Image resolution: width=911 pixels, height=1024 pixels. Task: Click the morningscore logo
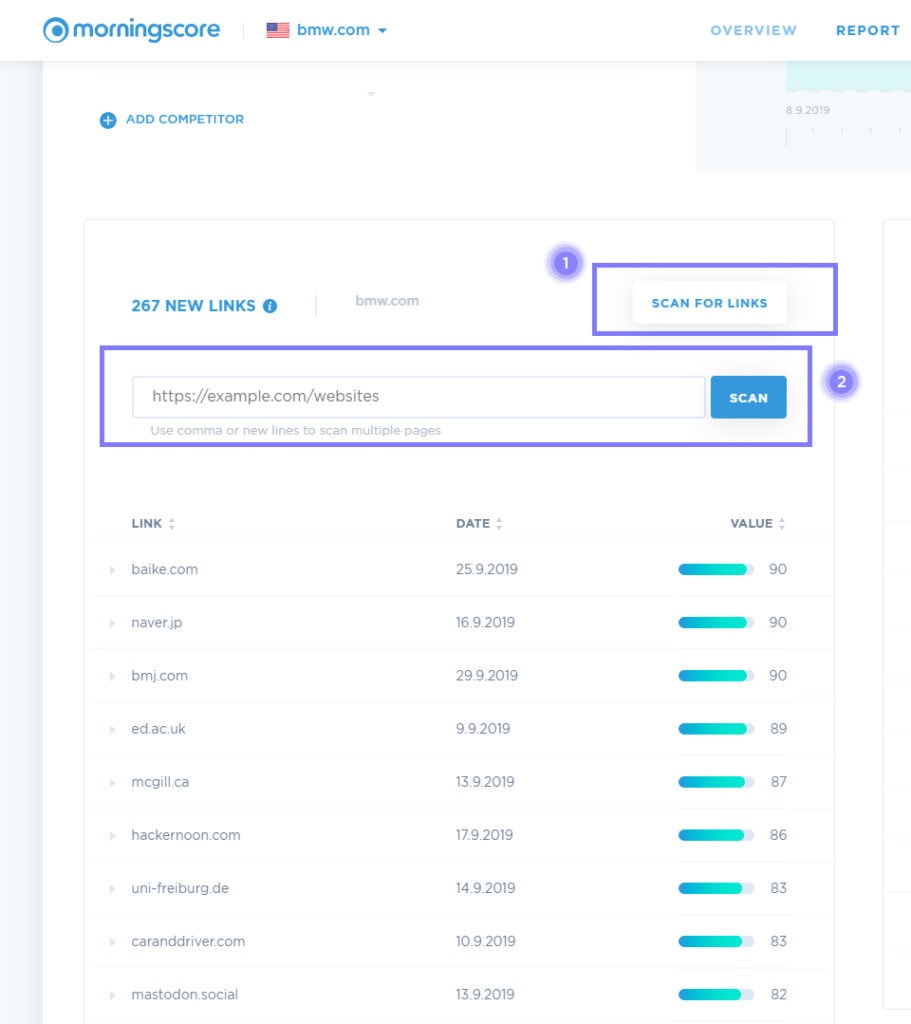[x=131, y=29]
